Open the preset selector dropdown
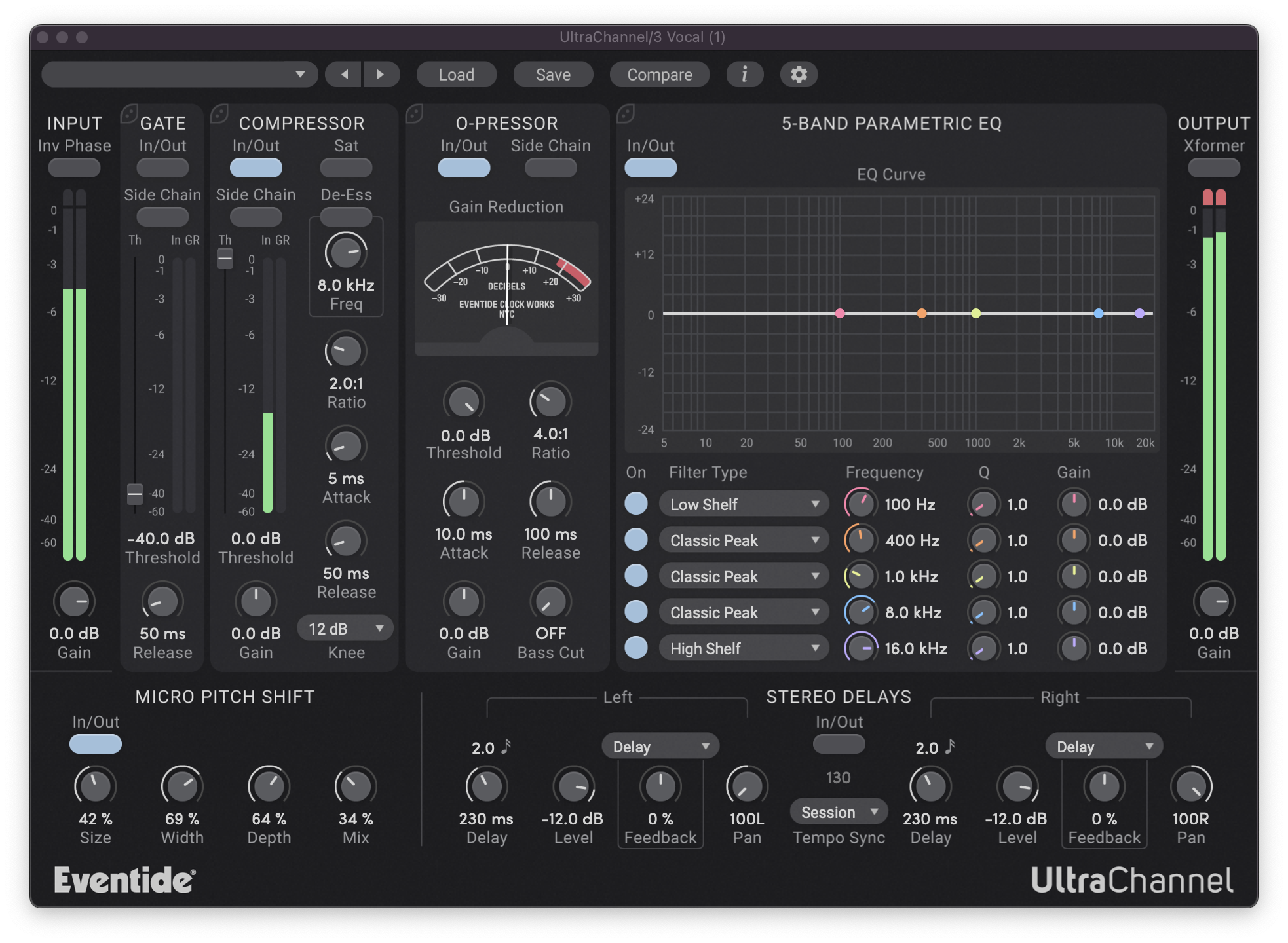This screenshot has width=1288, height=943. (180, 75)
